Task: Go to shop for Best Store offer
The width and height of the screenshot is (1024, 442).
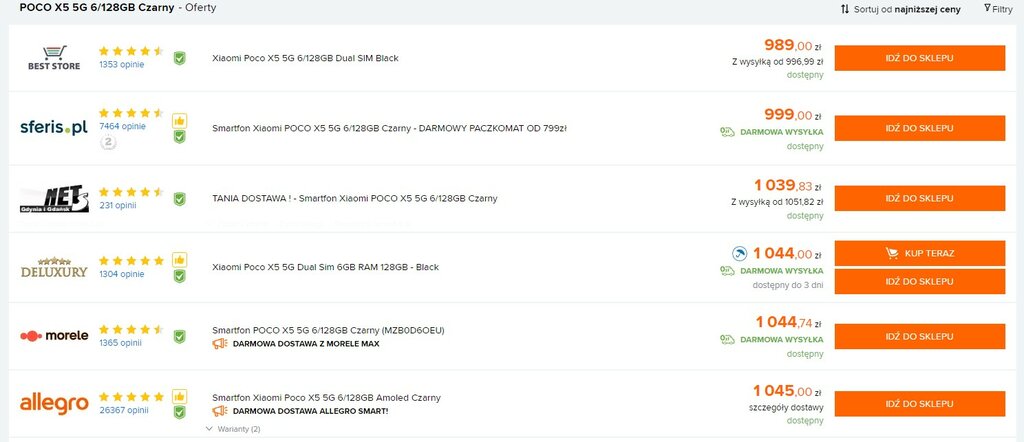Action: [920, 58]
